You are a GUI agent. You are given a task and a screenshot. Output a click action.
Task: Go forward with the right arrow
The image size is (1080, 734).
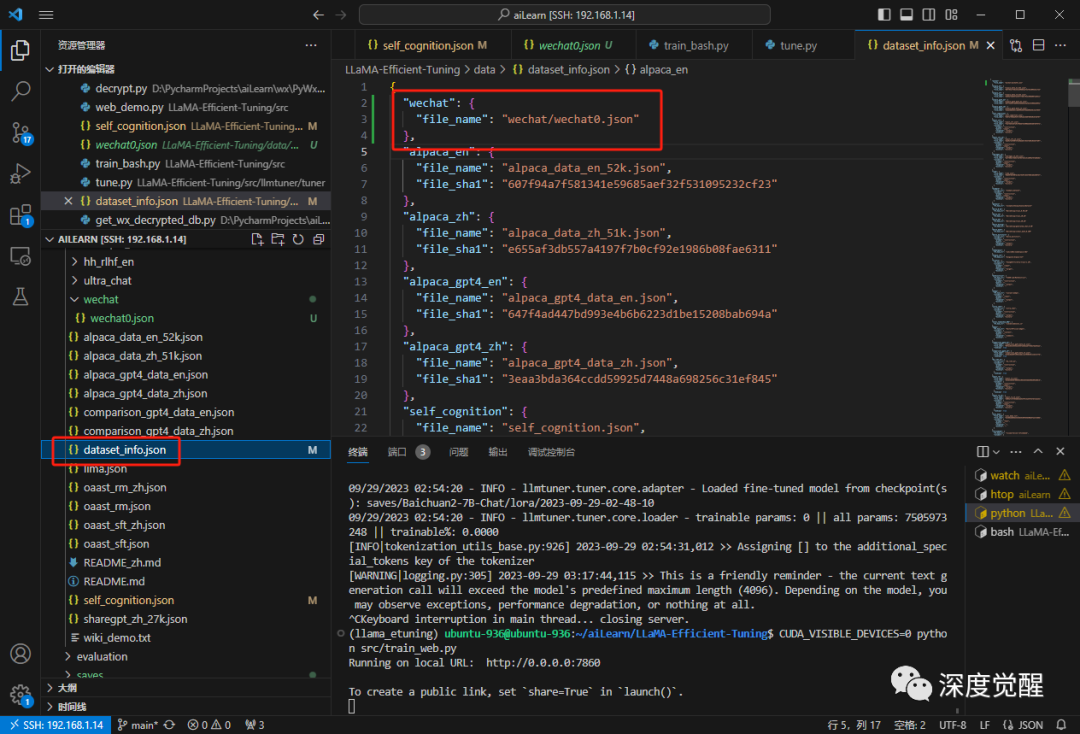(x=341, y=14)
